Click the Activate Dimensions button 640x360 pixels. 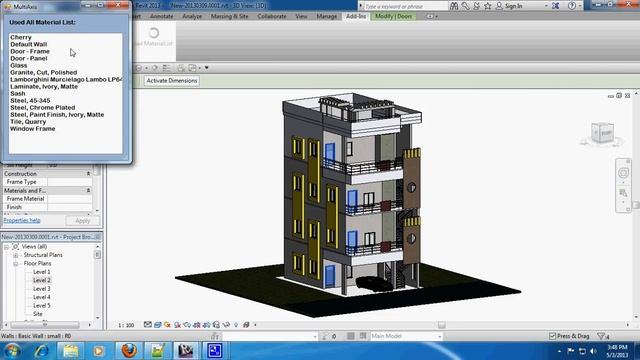click(172, 81)
